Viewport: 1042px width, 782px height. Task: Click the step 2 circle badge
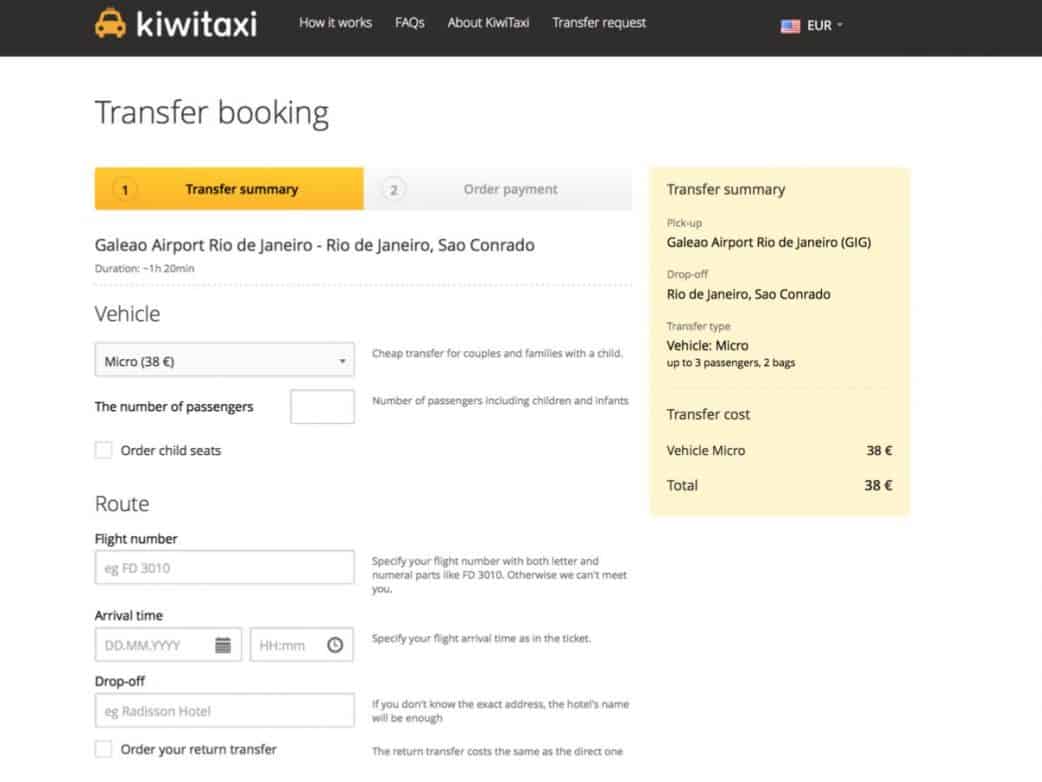pyautogui.click(x=393, y=189)
